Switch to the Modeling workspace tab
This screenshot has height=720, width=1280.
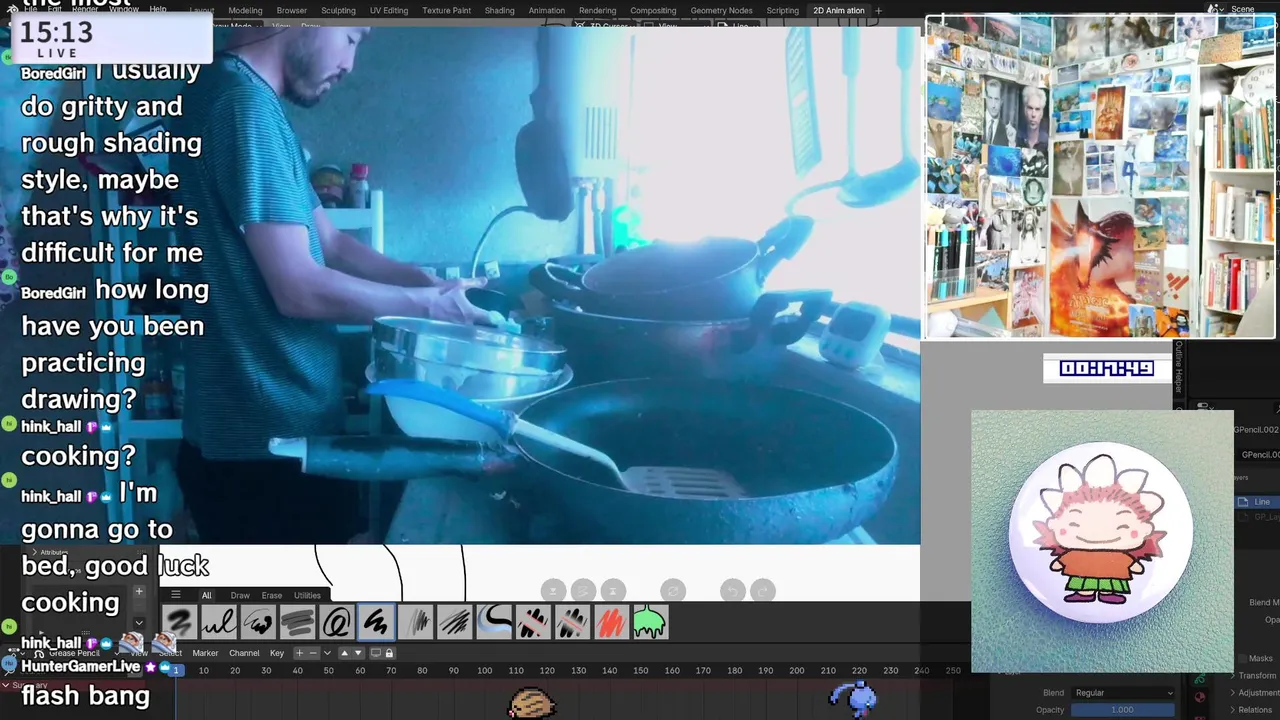point(245,10)
